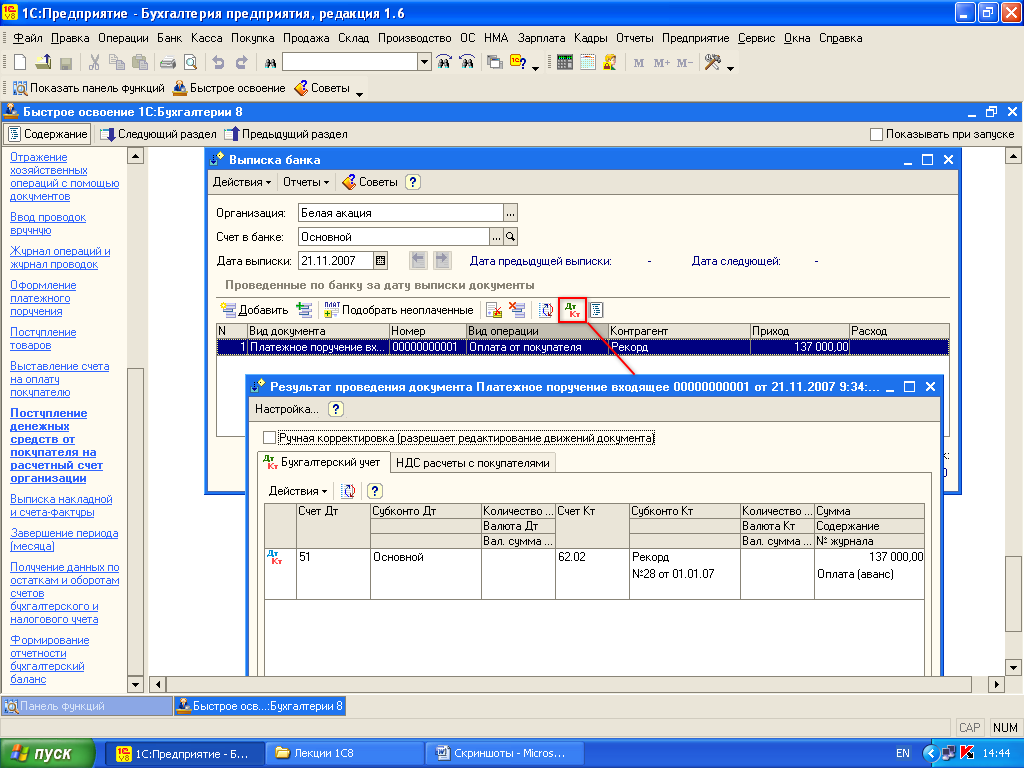Click the Print preview icon
Screen dimensions: 1024x768
click(191, 63)
